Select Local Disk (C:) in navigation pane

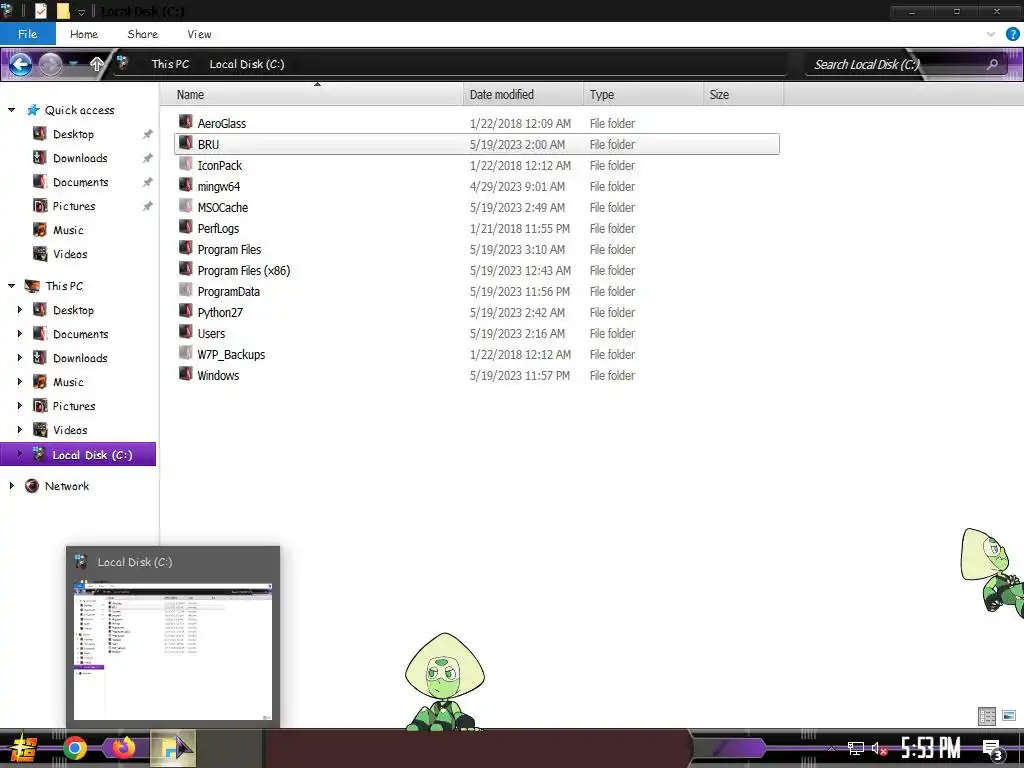[78, 455]
